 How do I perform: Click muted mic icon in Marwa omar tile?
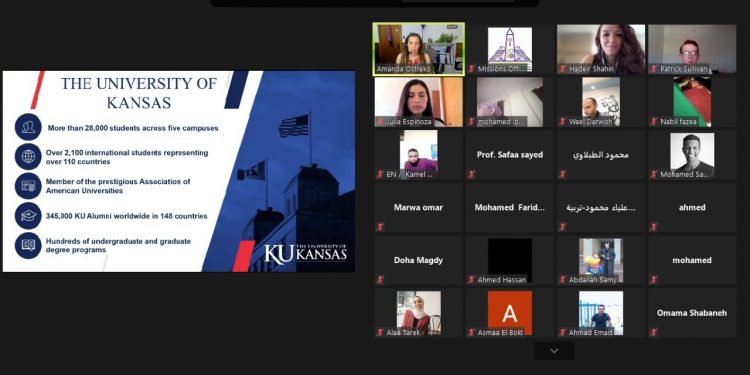click(380, 227)
